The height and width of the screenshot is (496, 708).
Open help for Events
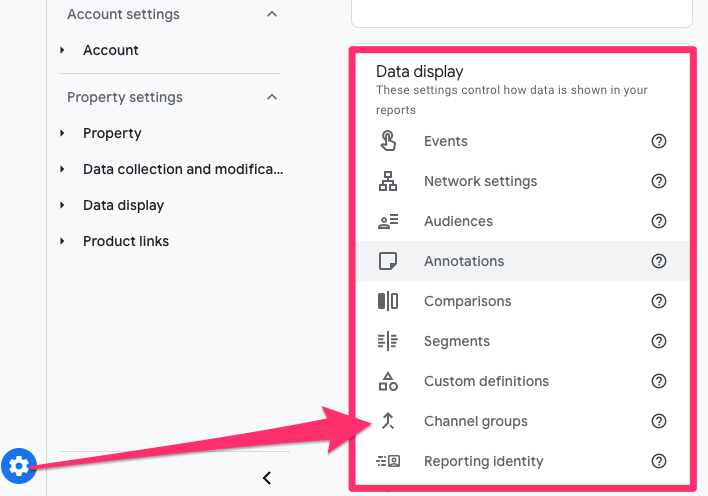(x=659, y=141)
